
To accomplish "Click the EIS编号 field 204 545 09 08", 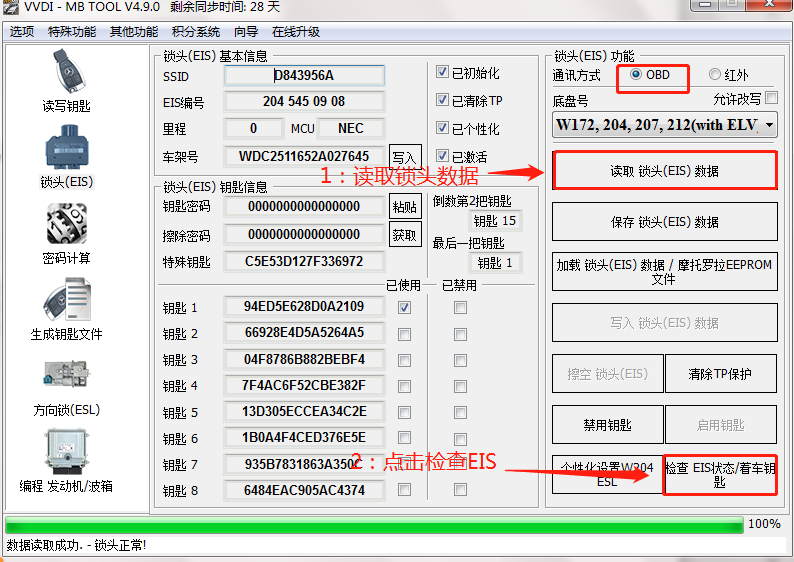I will click(304, 101).
